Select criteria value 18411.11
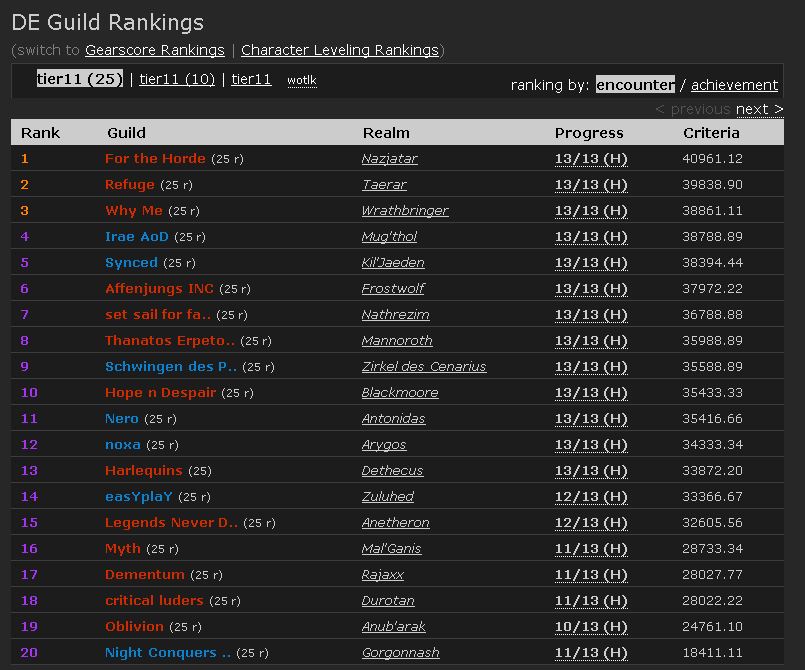Viewport: 805px width, 670px height. 712,653
